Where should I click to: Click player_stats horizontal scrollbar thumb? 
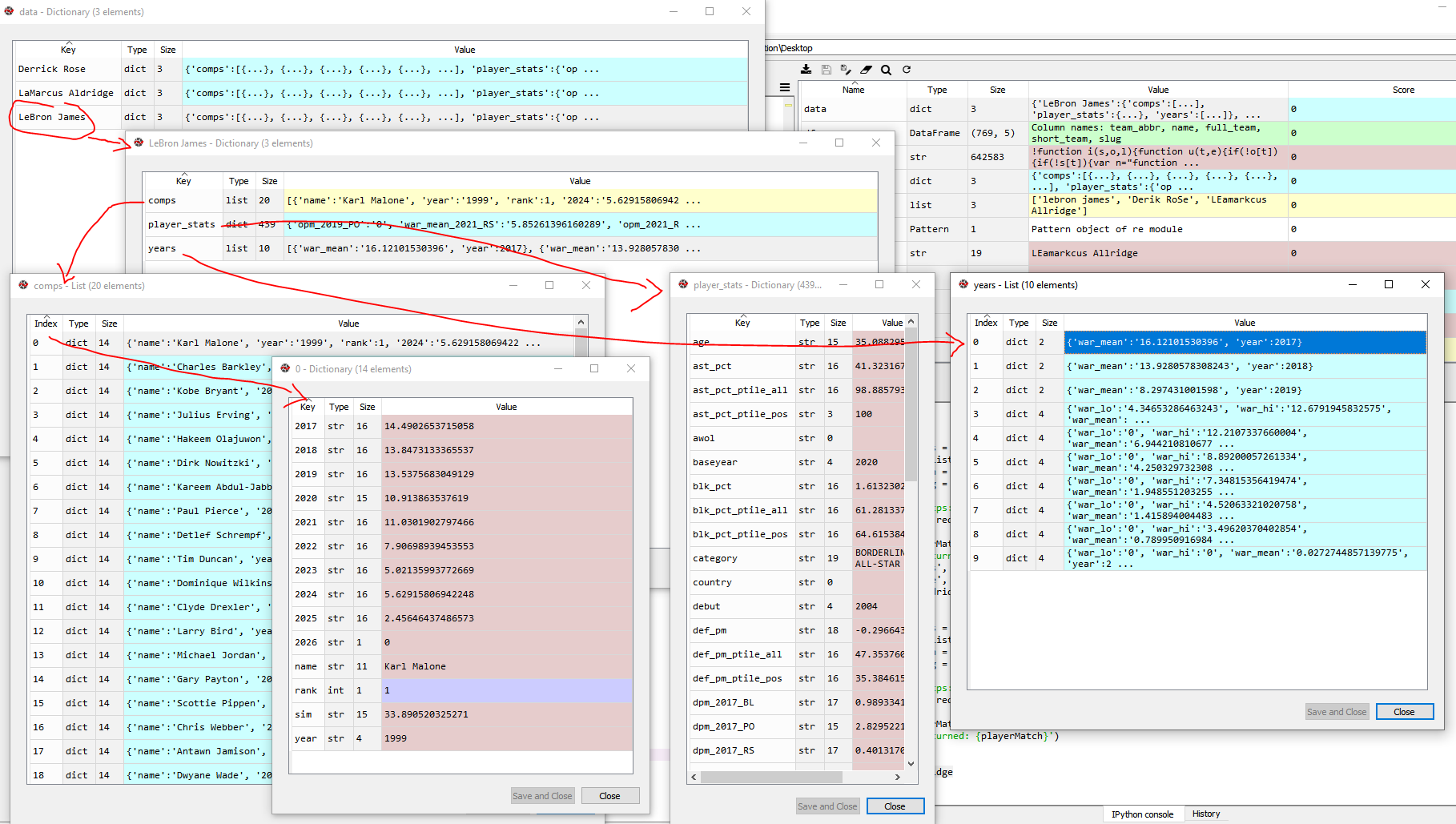coord(771,777)
